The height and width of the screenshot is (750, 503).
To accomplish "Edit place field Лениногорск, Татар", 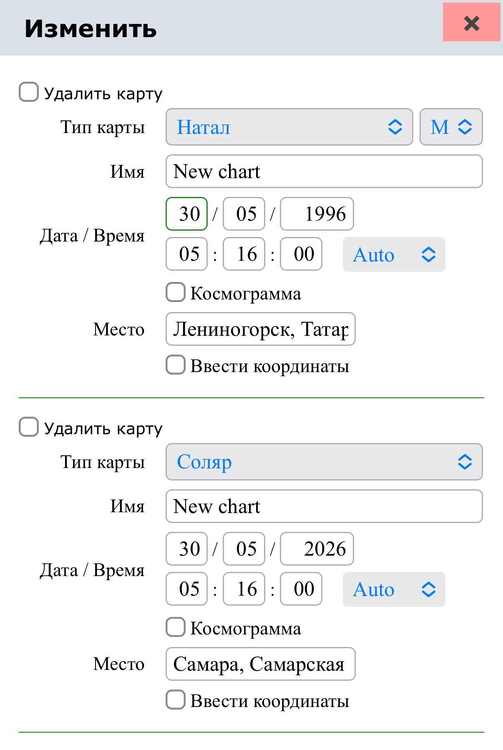I will tap(261, 329).
